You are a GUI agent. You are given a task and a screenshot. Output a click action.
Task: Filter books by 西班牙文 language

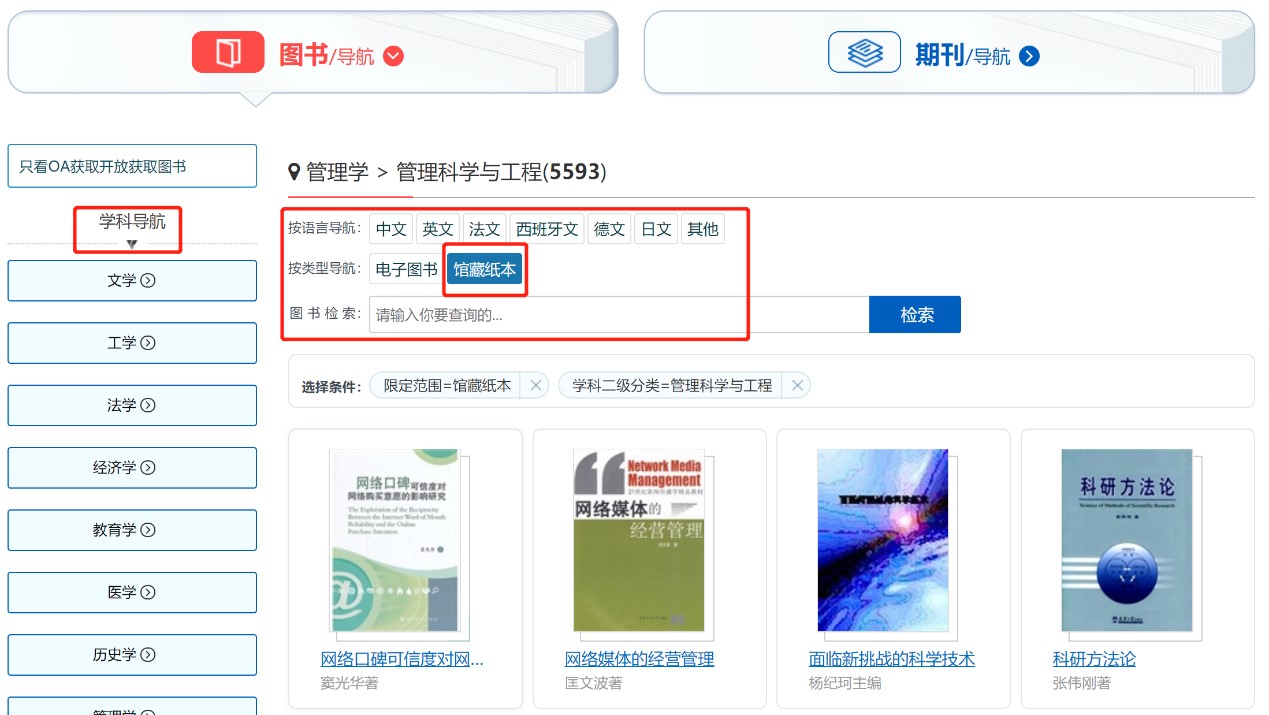click(547, 229)
